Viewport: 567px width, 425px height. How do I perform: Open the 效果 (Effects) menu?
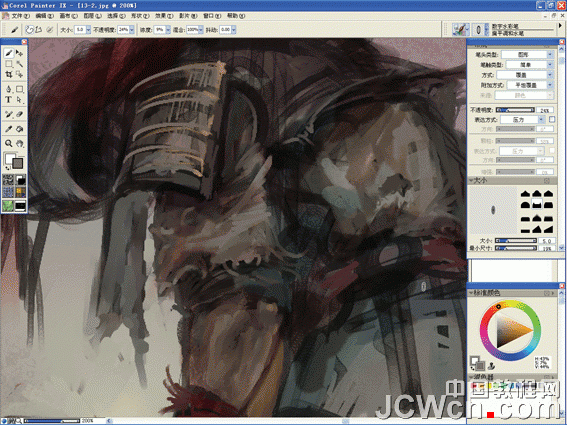click(x=164, y=16)
